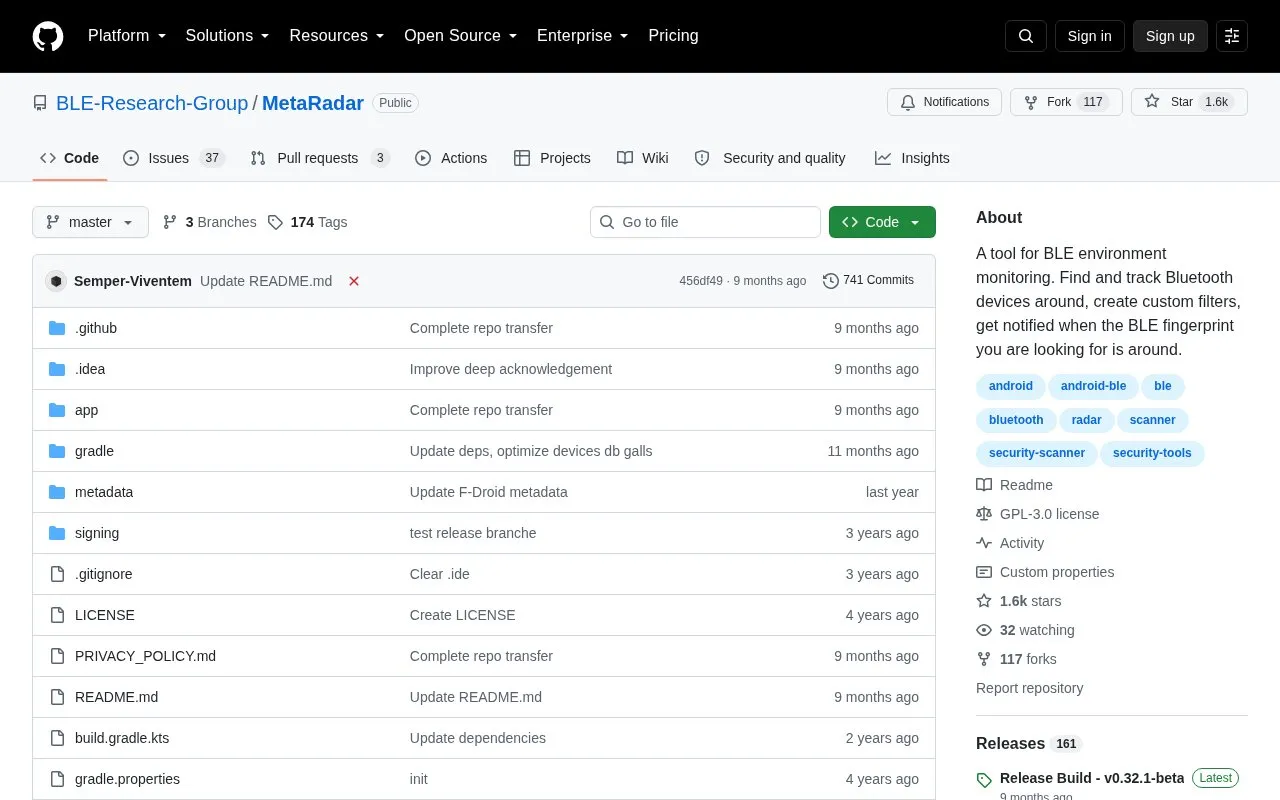This screenshot has width=1280, height=800.
Task: Click the README.md file icon
Action: pyautogui.click(x=57, y=697)
